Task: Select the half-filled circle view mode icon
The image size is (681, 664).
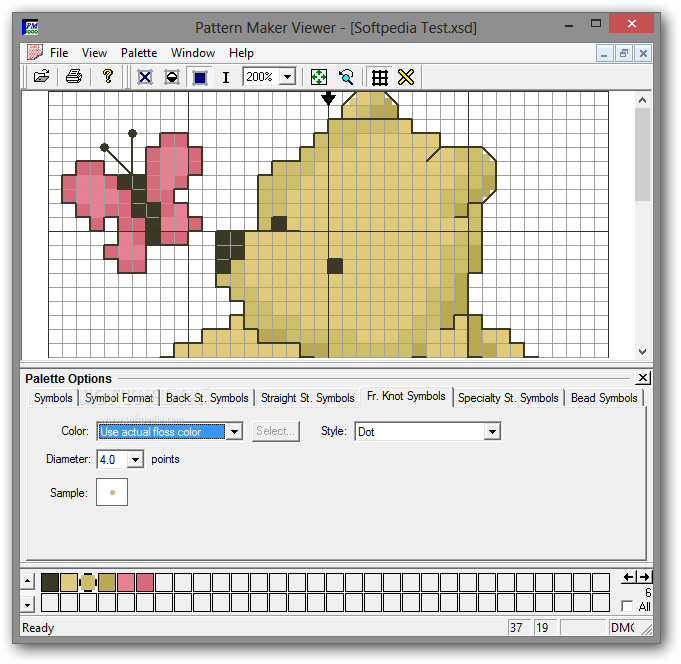Action: click(172, 77)
